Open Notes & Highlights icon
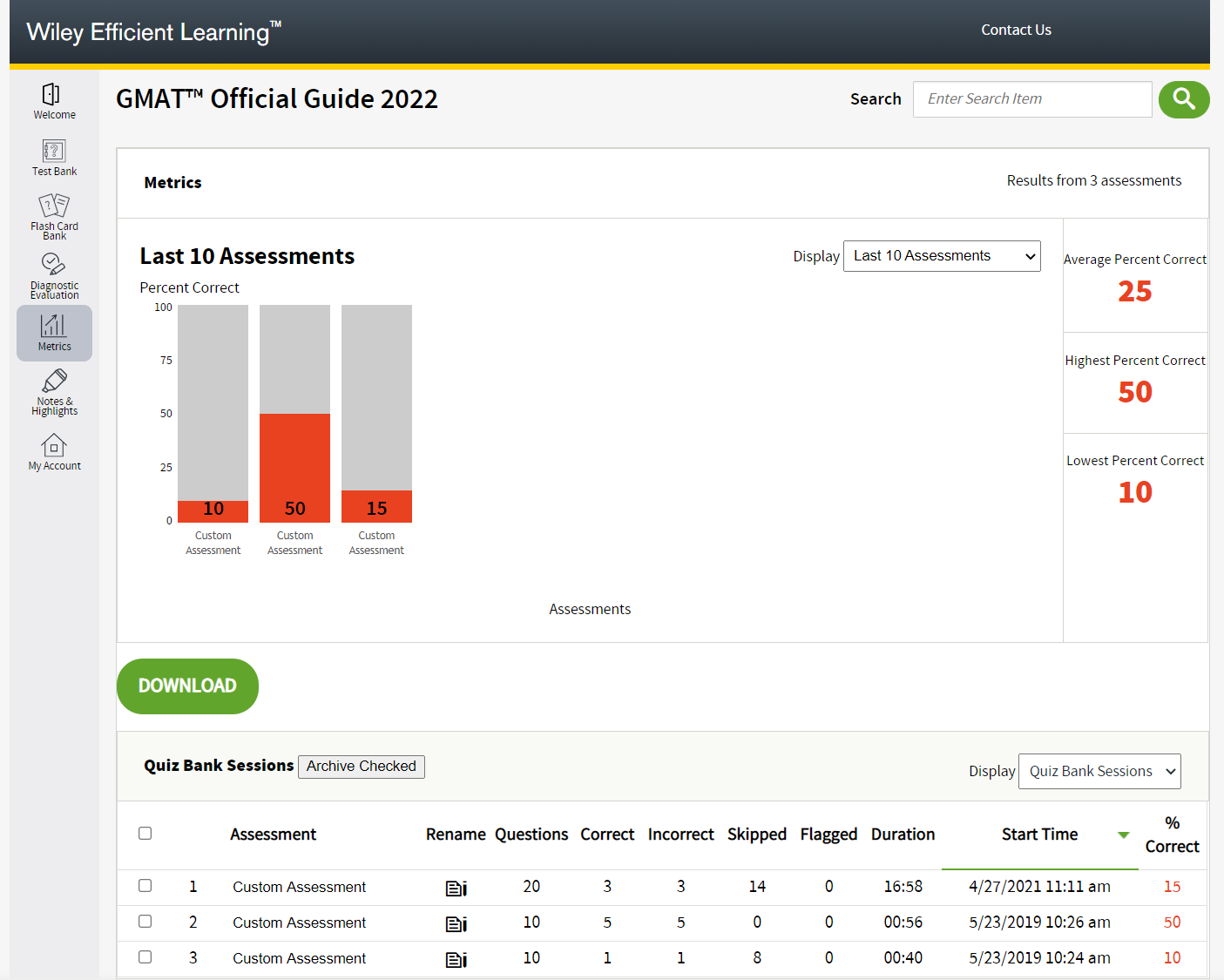 [54, 392]
